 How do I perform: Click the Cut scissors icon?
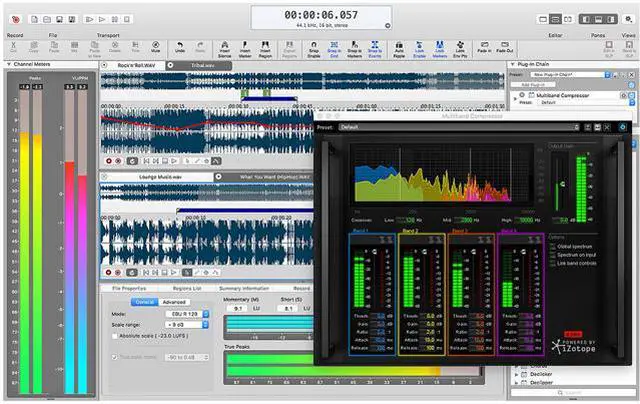tap(13, 47)
